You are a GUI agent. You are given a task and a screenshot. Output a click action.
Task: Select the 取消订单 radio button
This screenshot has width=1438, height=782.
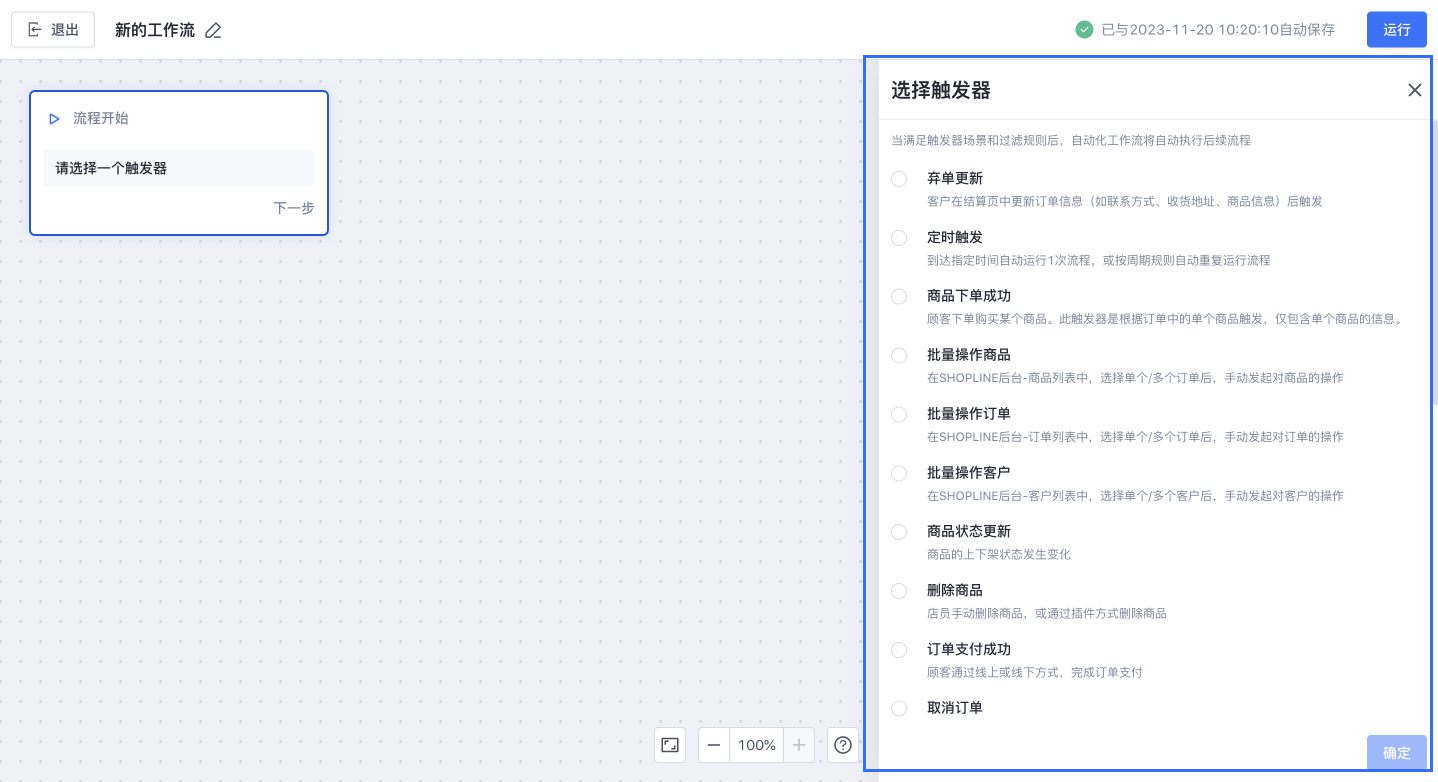[899, 709]
